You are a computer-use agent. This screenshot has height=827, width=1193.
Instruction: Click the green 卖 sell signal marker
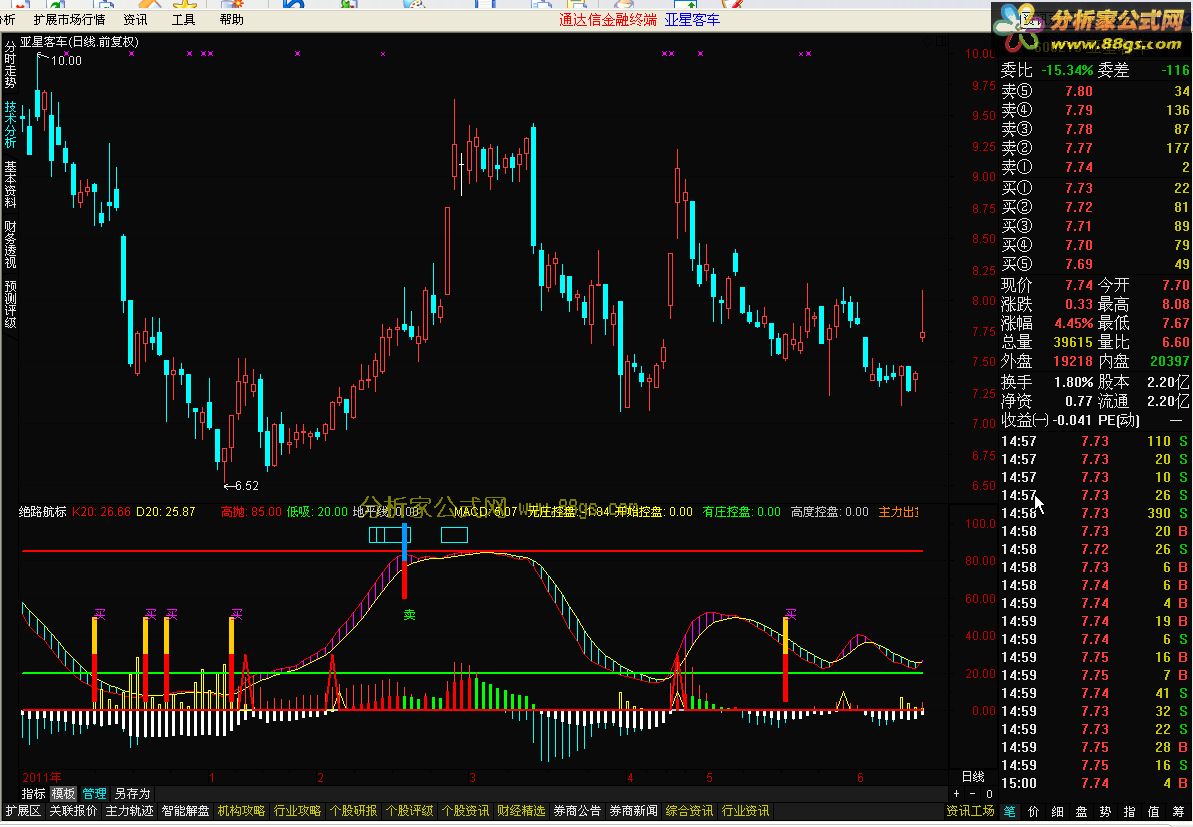coord(409,614)
